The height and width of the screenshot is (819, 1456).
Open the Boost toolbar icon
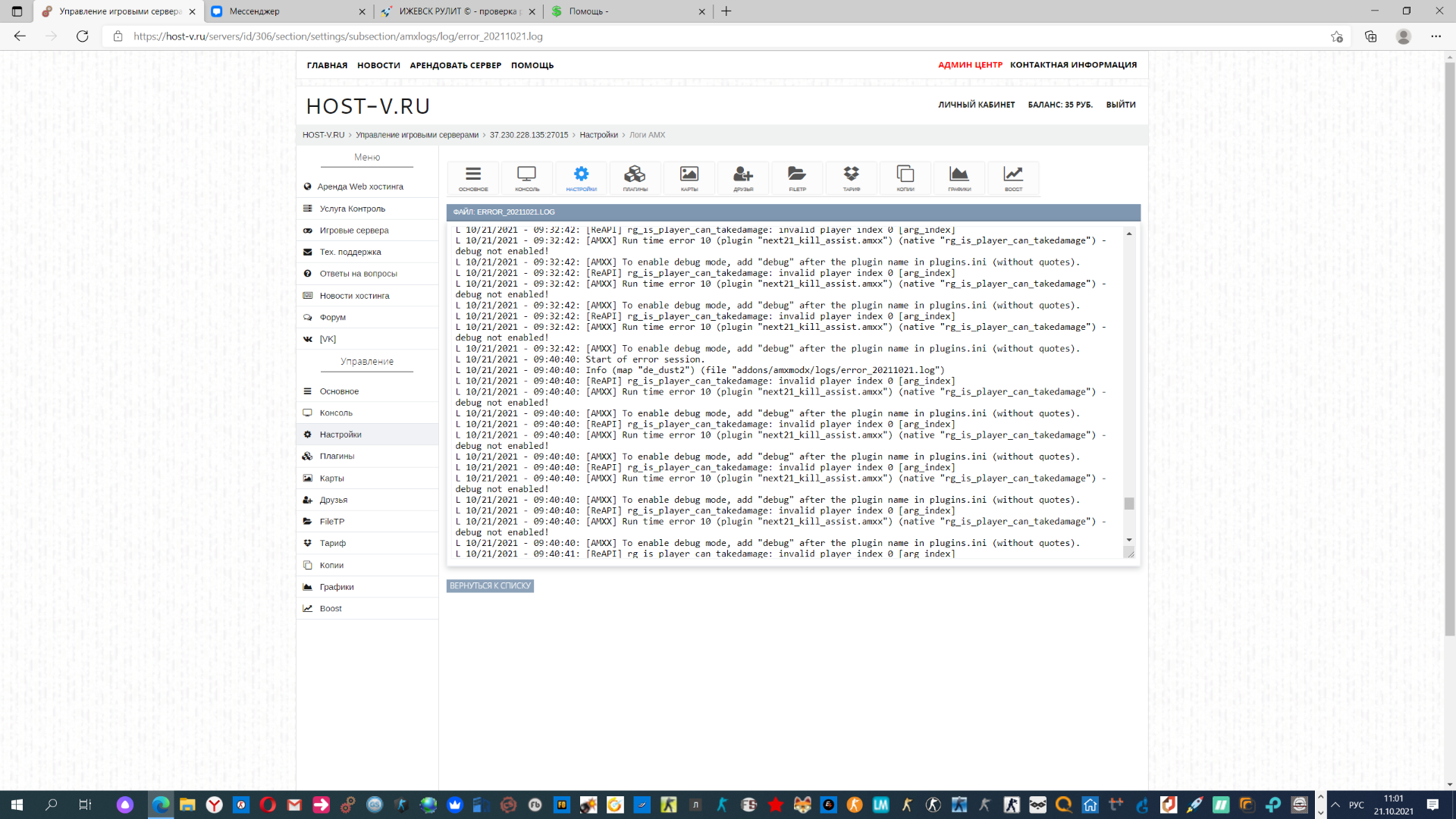click(x=1013, y=178)
